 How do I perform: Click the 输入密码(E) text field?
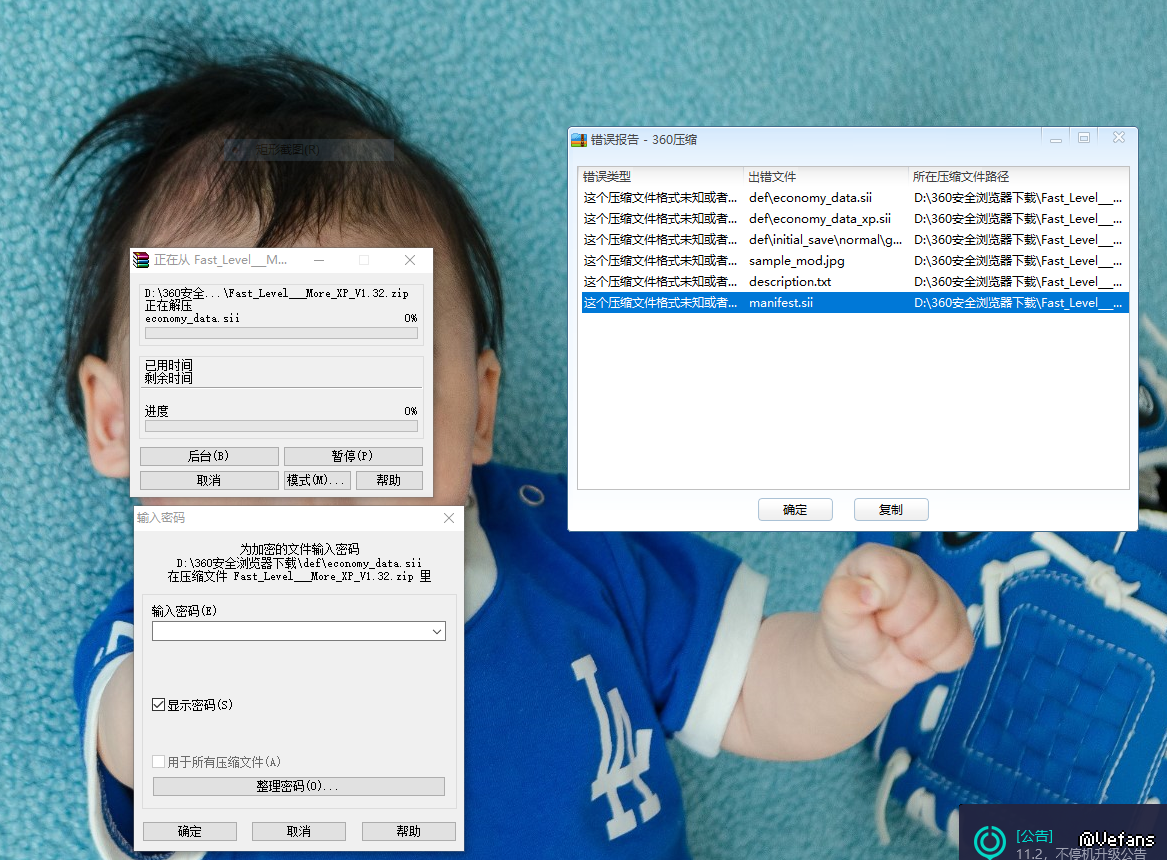pos(298,632)
